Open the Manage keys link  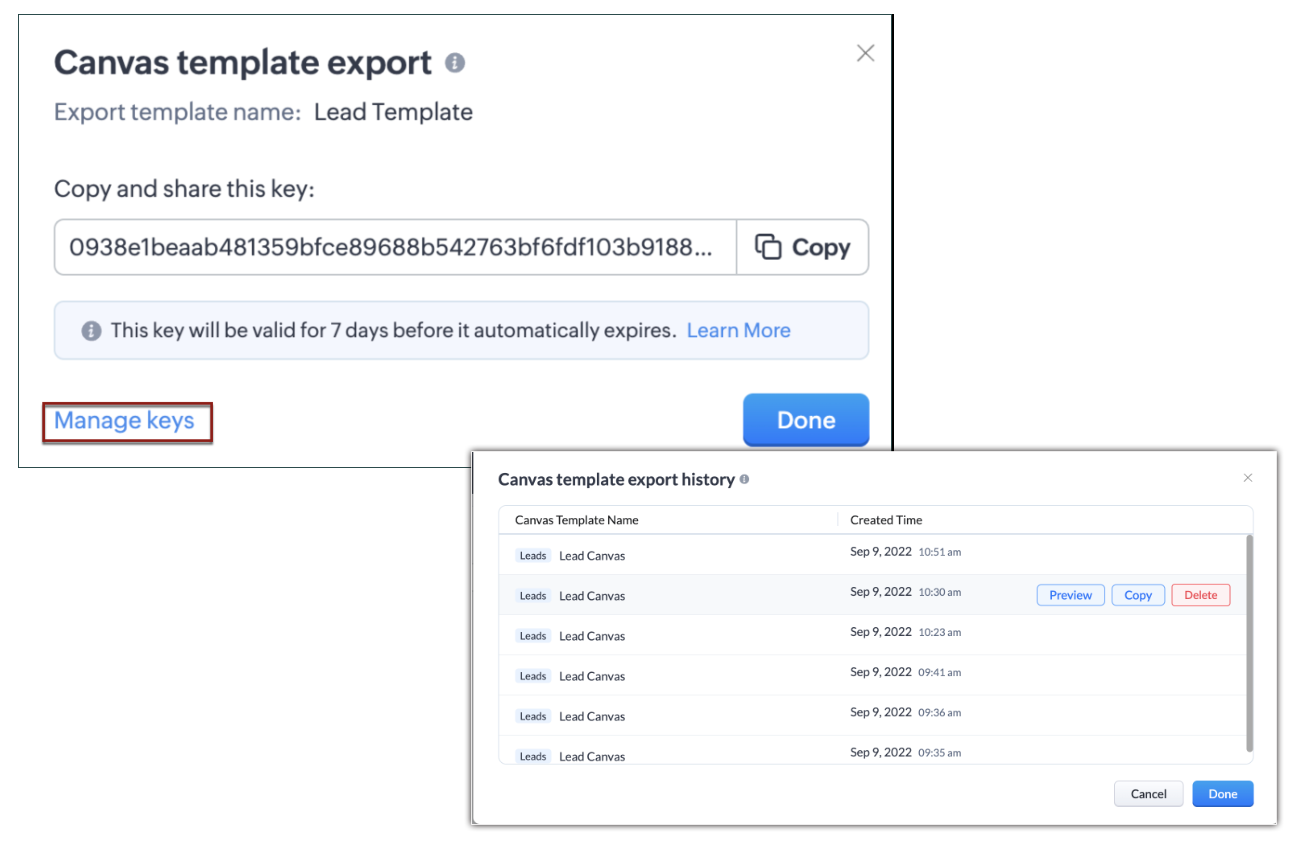coord(124,421)
